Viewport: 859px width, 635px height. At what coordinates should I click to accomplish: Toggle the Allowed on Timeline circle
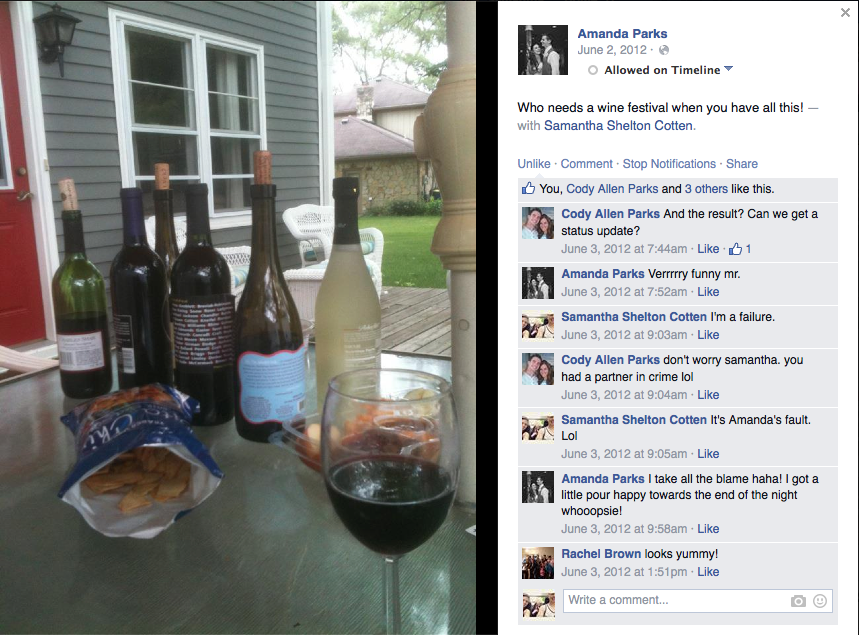[593, 70]
